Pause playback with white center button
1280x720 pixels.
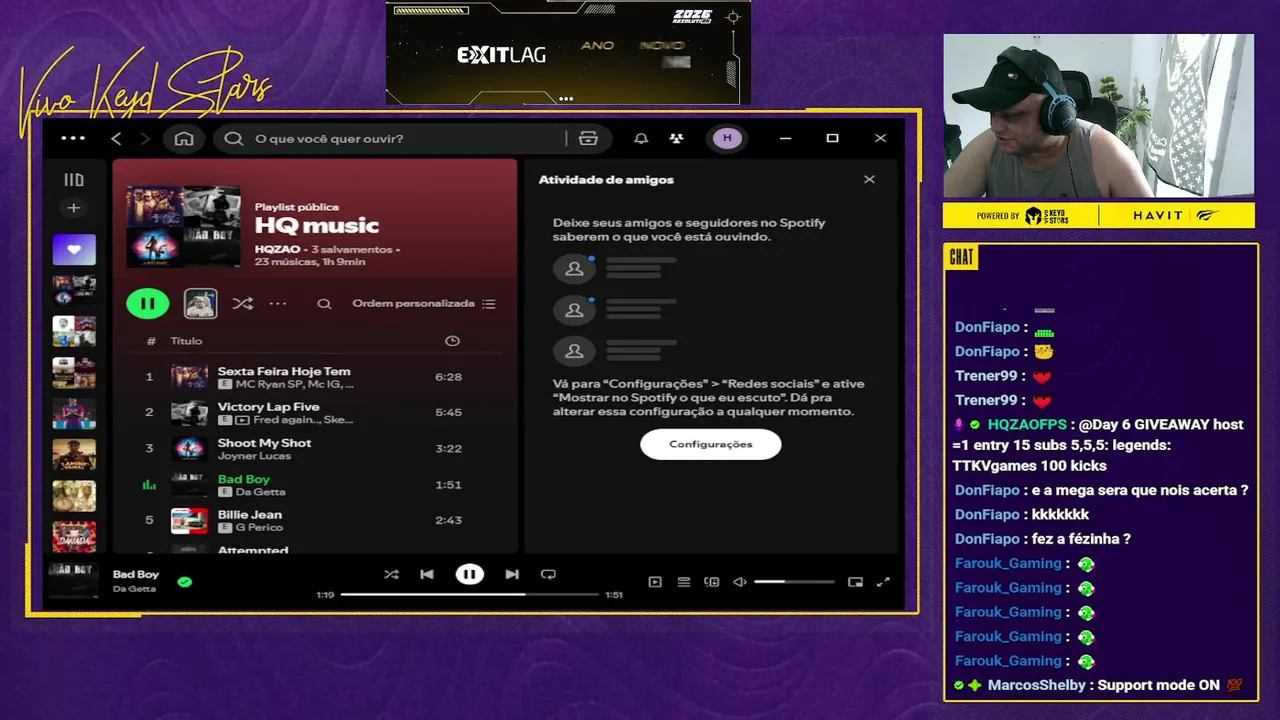(469, 574)
